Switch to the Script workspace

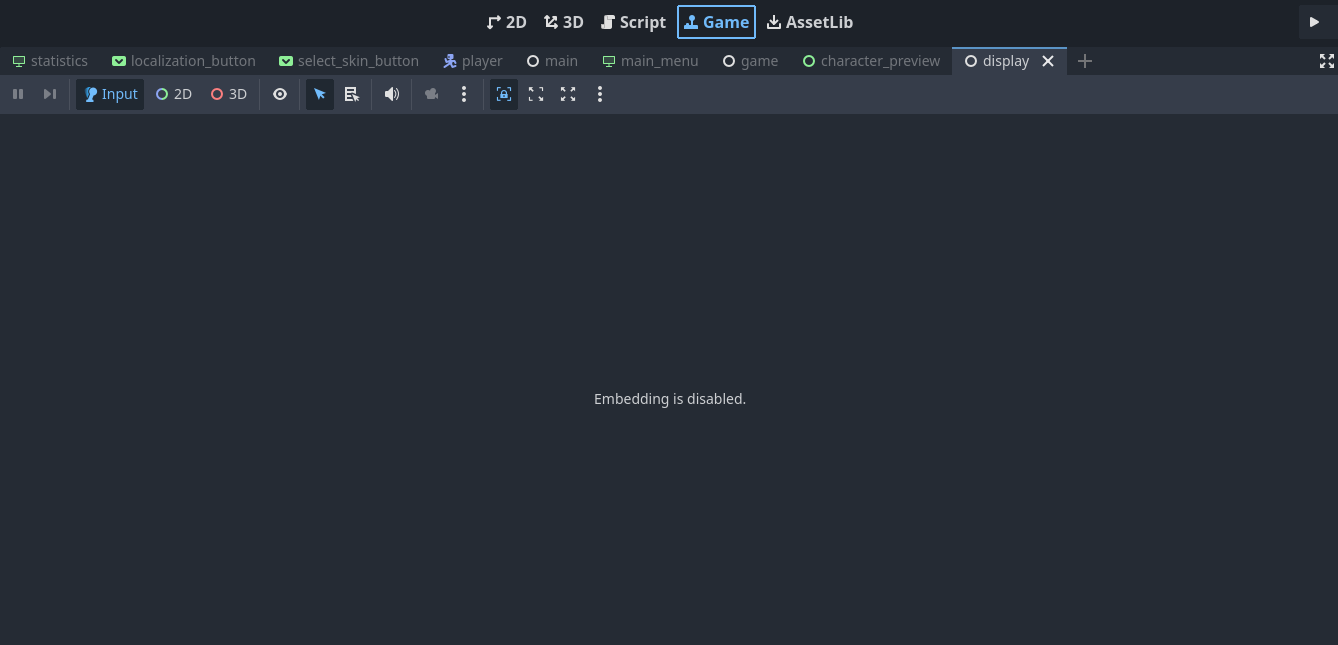633,22
